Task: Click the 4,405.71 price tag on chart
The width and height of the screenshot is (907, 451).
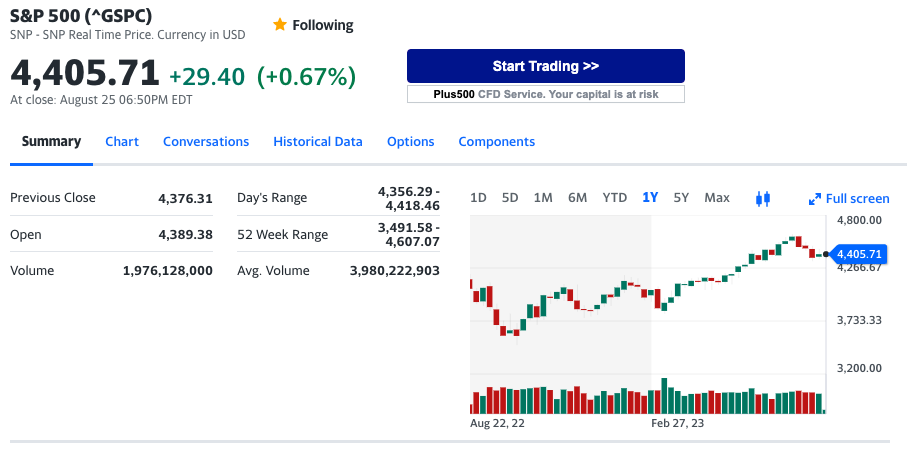Action: tap(858, 254)
